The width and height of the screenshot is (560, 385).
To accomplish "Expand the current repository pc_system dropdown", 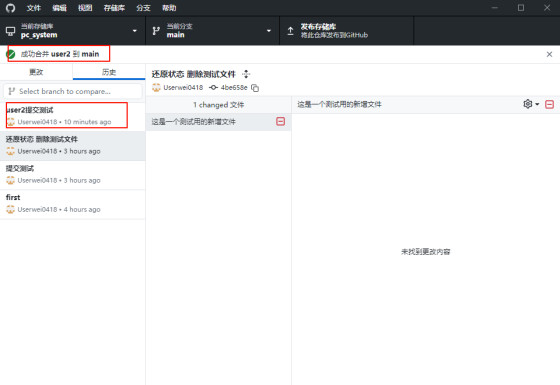I will coord(72,31).
